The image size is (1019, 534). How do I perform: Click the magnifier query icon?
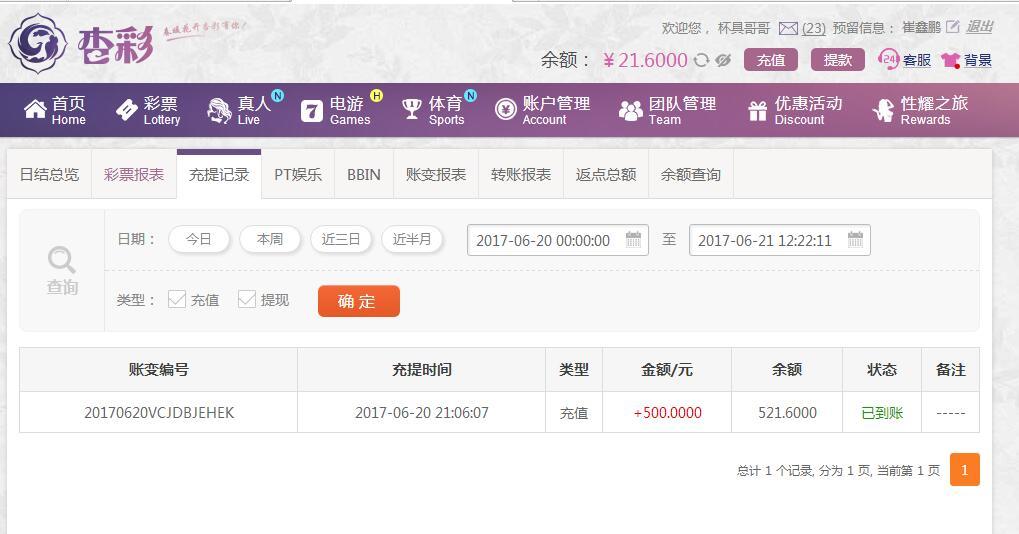tap(62, 260)
